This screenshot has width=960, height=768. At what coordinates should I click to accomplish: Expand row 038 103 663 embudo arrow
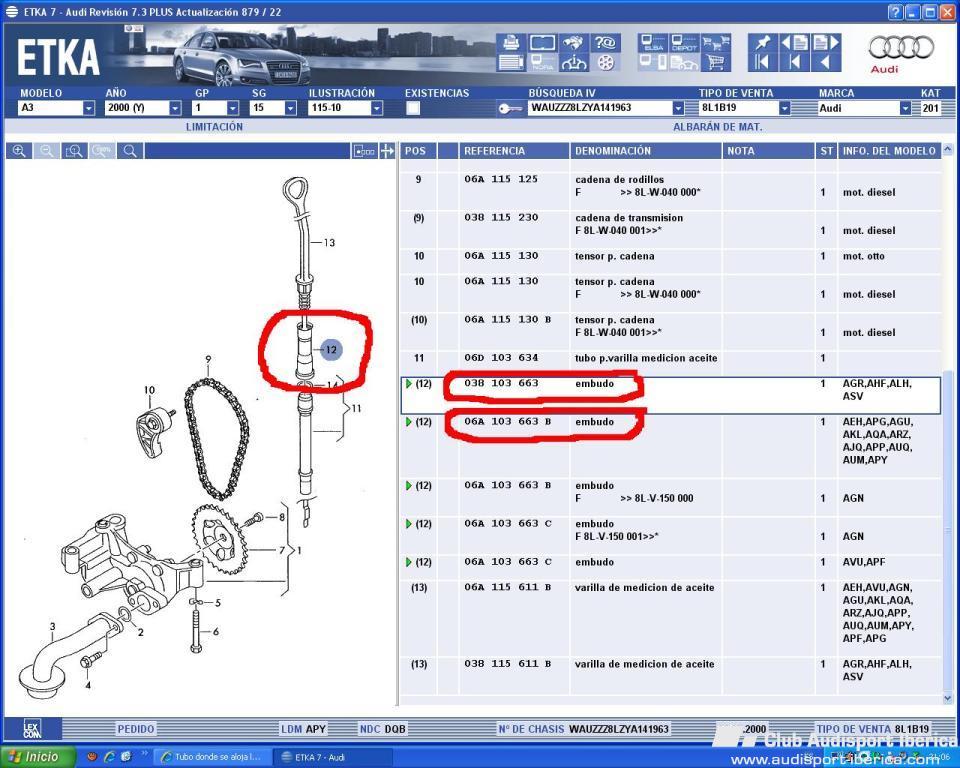pyautogui.click(x=408, y=383)
